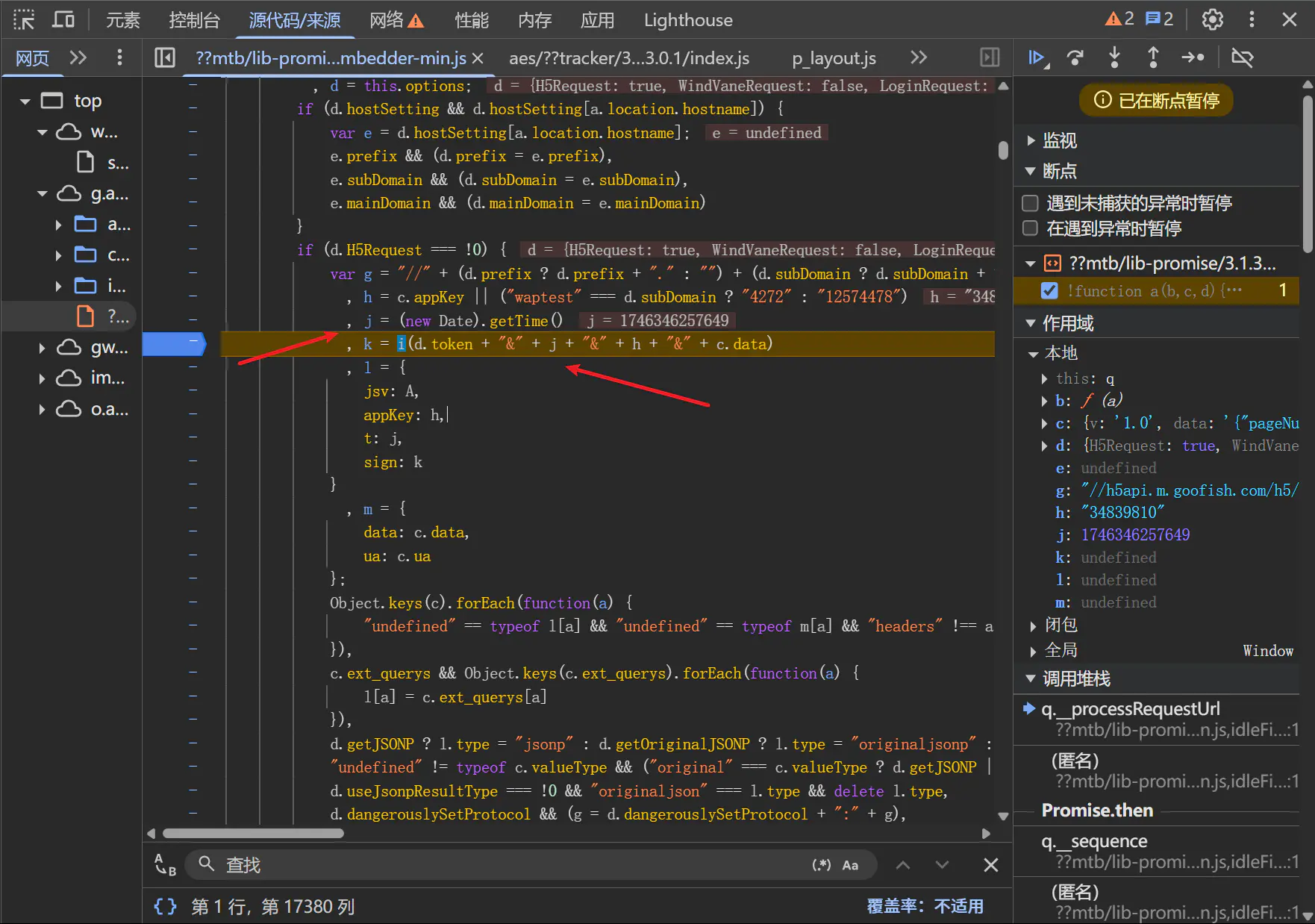Switch to the 控制台 console tab
The width and height of the screenshot is (1315, 924).
click(194, 19)
